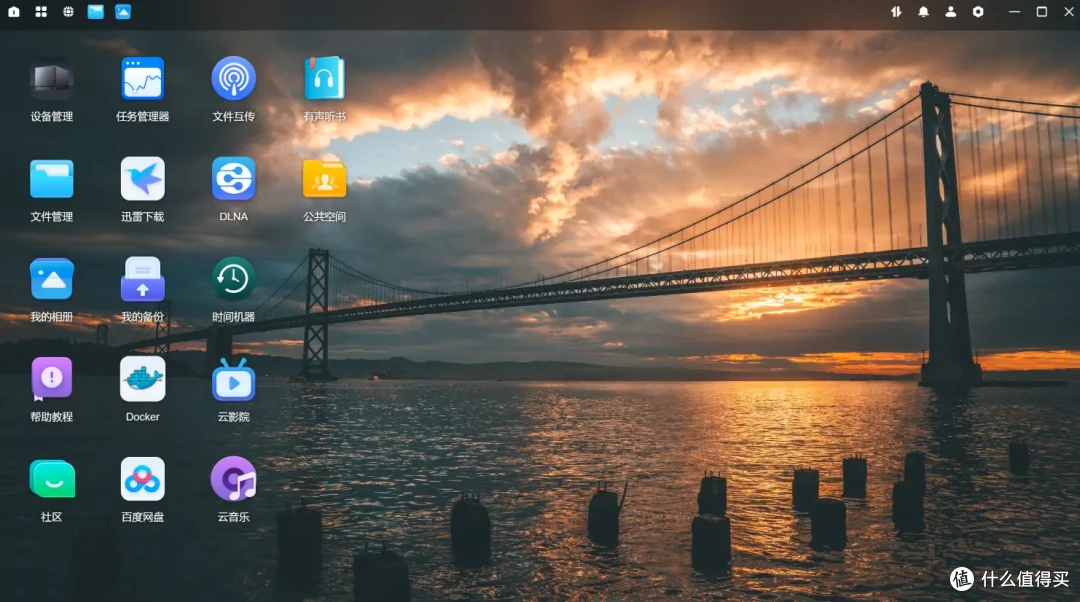The height and width of the screenshot is (602, 1080).
Task: Minimize the application window
Action: pyautogui.click(x=1015, y=12)
